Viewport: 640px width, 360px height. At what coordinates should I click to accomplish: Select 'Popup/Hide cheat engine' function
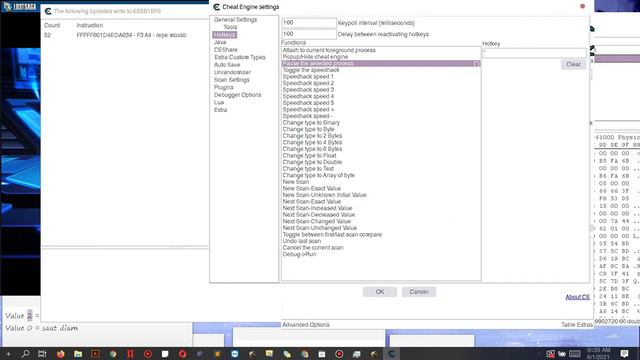(381, 57)
